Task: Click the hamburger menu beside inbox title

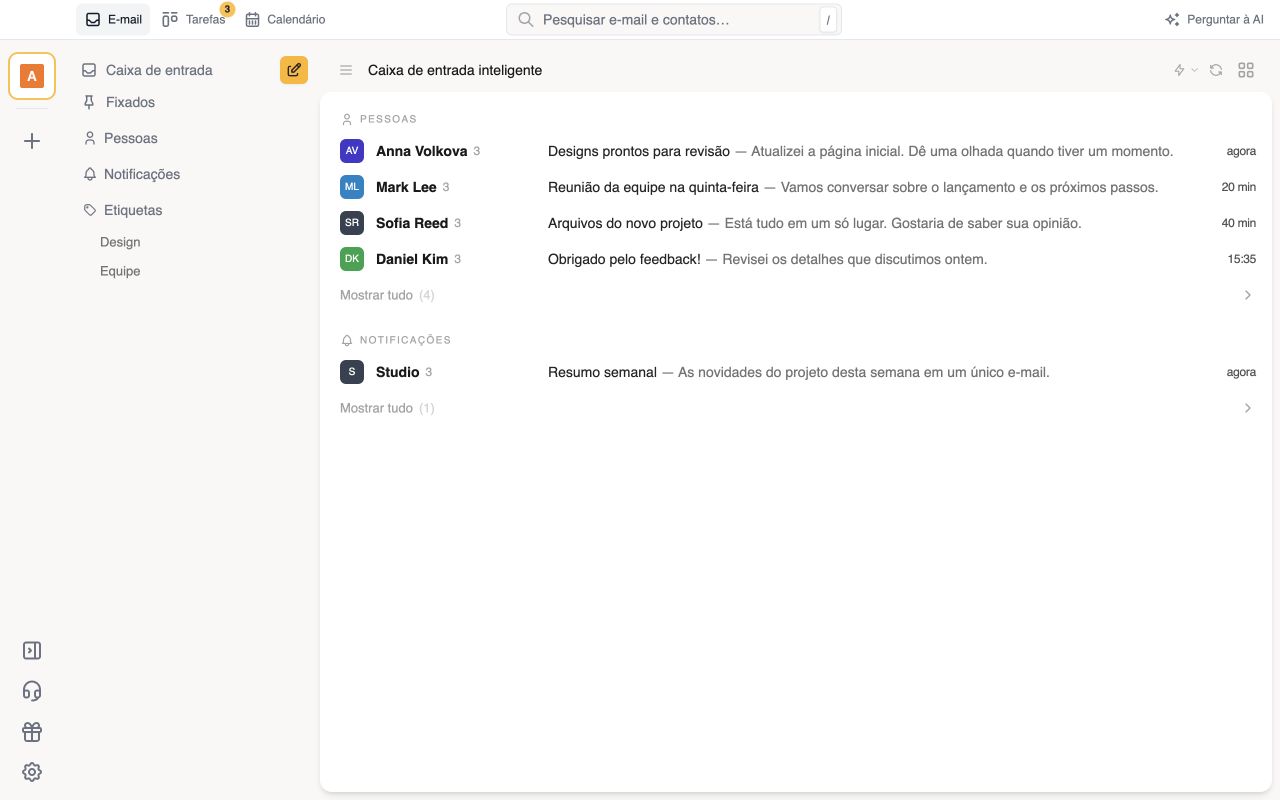Action: click(x=346, y=70)
